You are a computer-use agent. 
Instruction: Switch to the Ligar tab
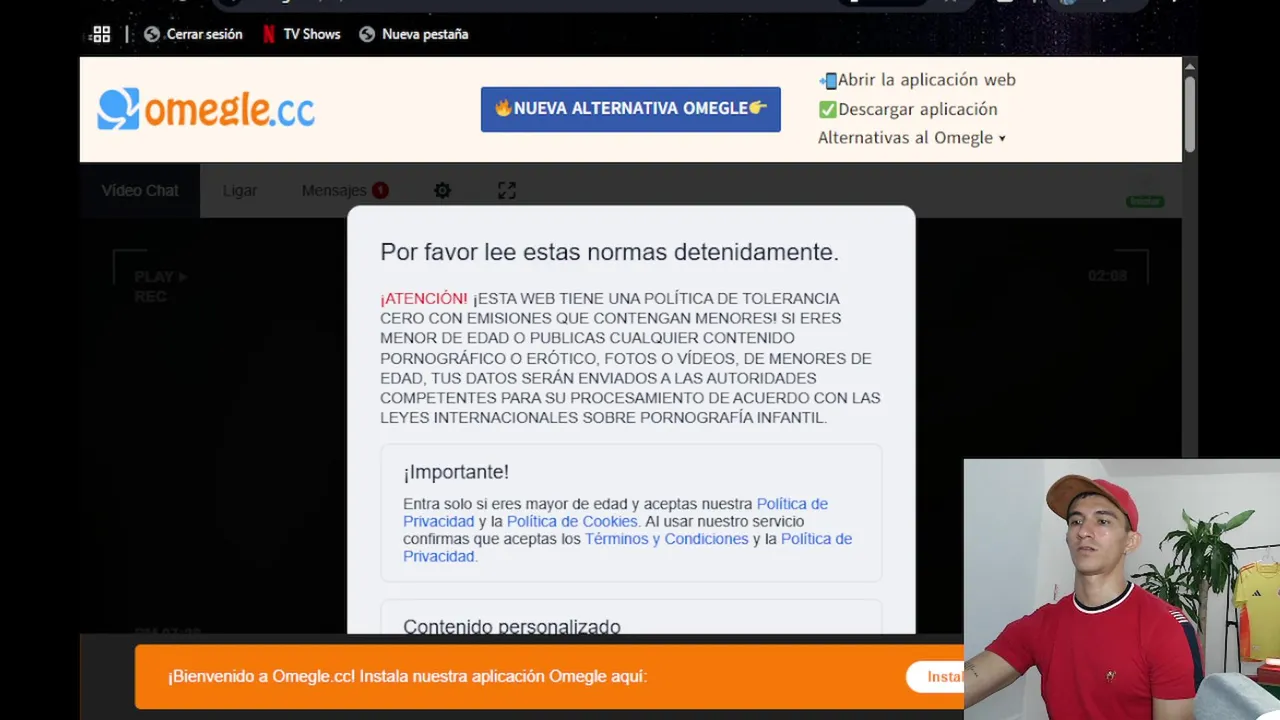(x=240, y=190)
